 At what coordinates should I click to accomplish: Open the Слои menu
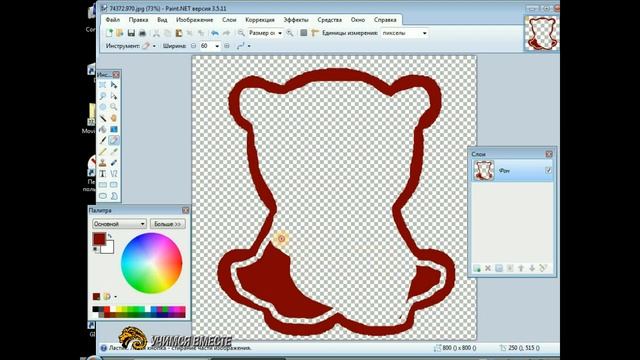click(229, 20)
